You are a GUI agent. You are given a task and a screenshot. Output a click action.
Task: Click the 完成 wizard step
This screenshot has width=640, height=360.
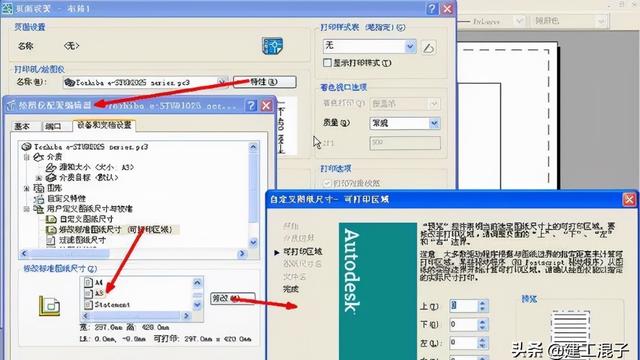291,289
